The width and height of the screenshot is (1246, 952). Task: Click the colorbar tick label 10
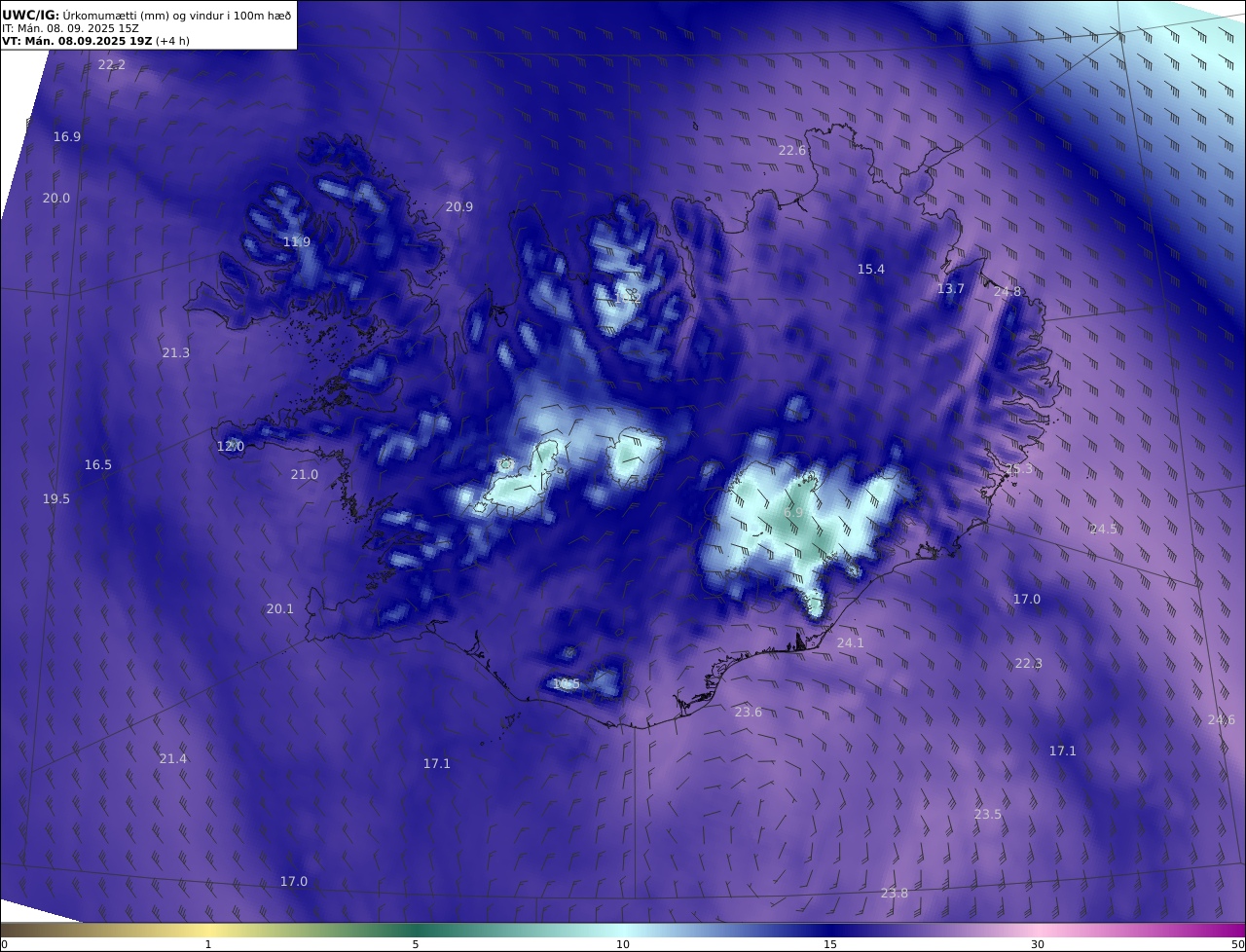tap(623, 945)
